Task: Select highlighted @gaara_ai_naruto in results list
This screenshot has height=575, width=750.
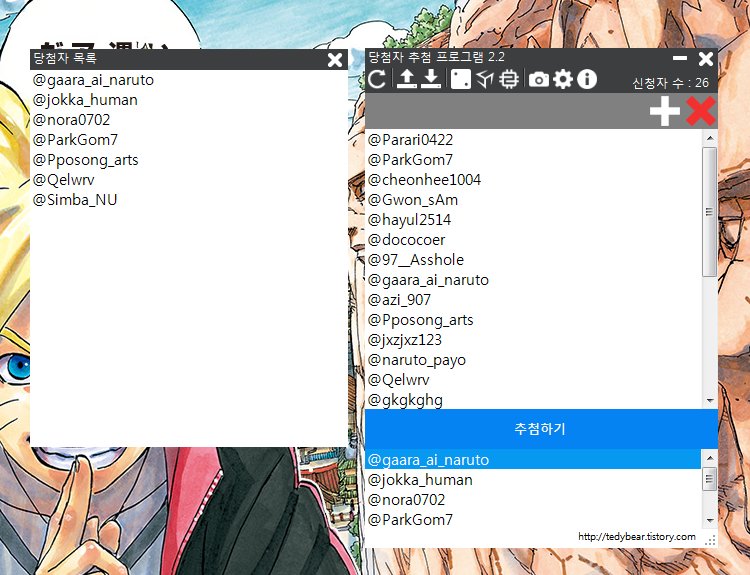Action: [x=533, y=460]
